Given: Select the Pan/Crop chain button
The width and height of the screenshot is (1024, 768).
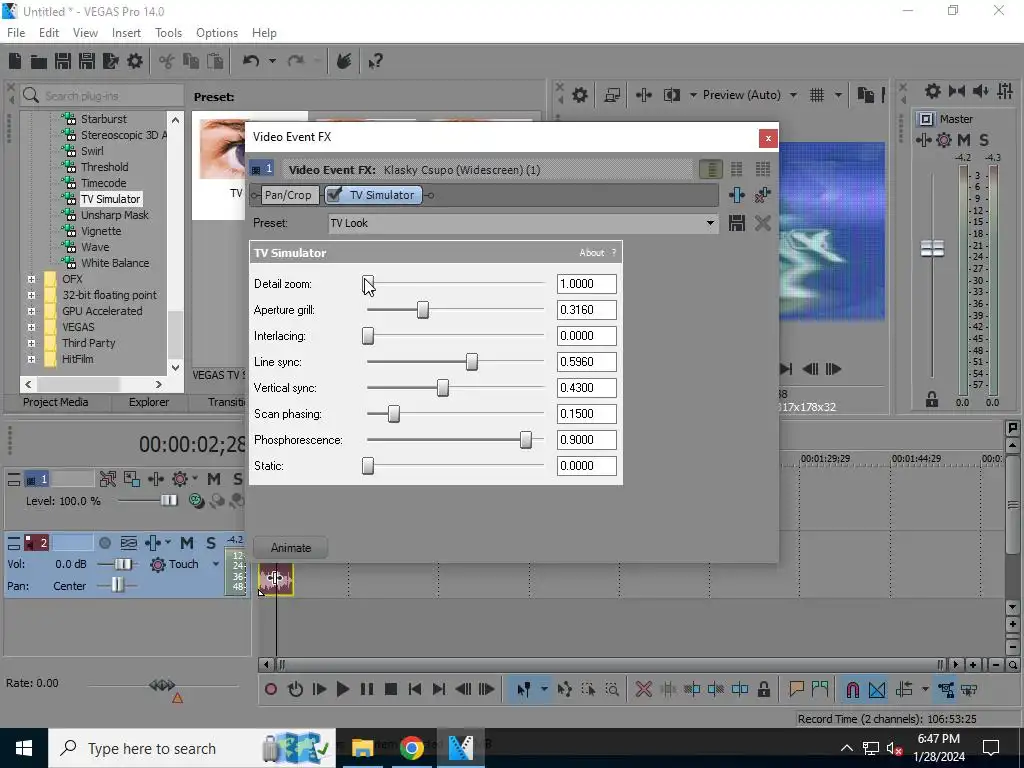Looking at the screenshot, I should click(x=288, y=195).
